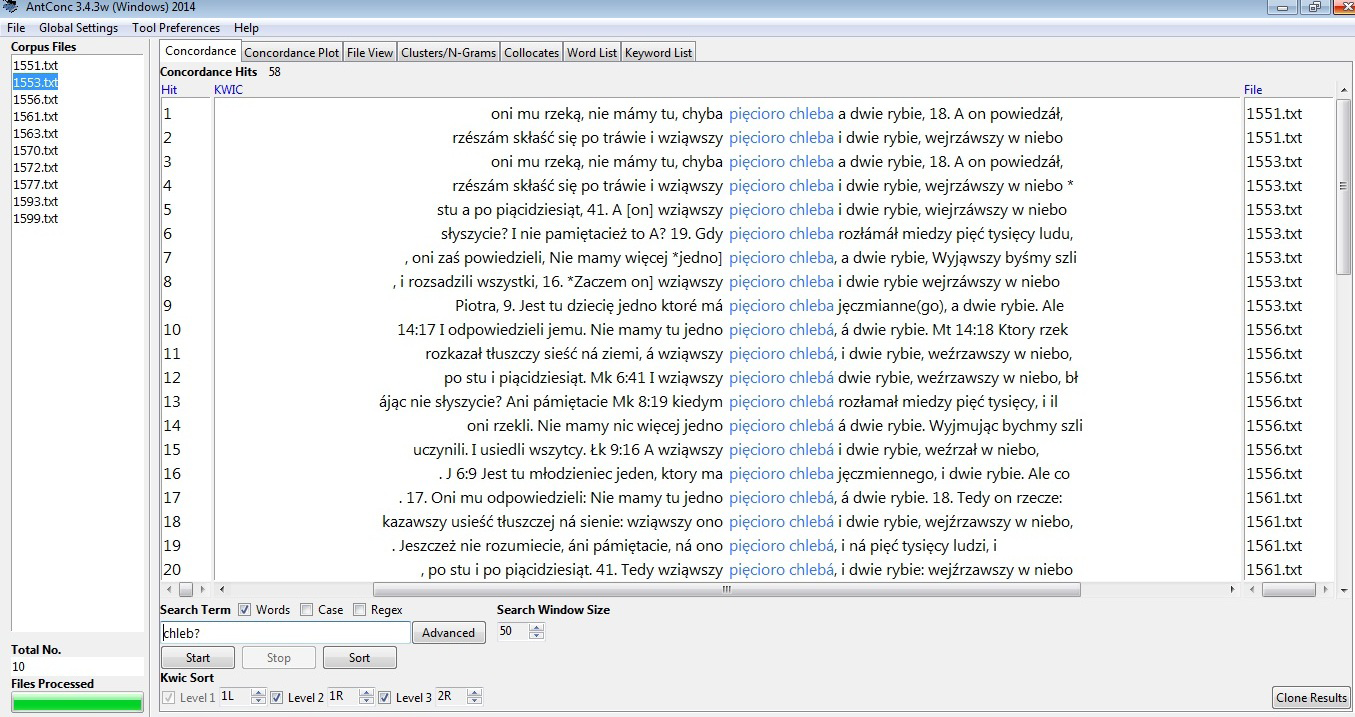The image size is (1355, 717).
Task: Click the KWIC scrollbar left arrow
Action: pos(221,590)
